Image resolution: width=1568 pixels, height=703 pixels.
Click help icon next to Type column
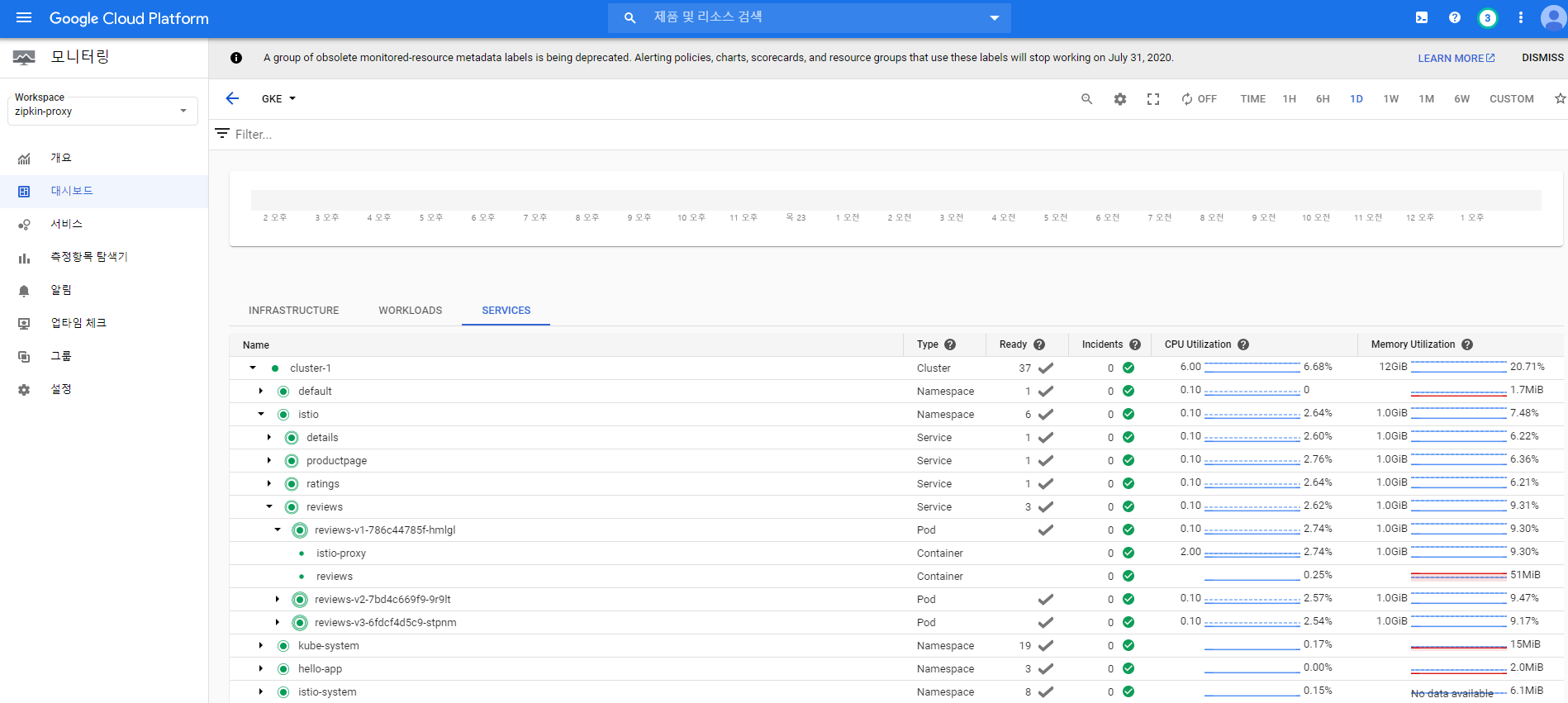point(950,344)
